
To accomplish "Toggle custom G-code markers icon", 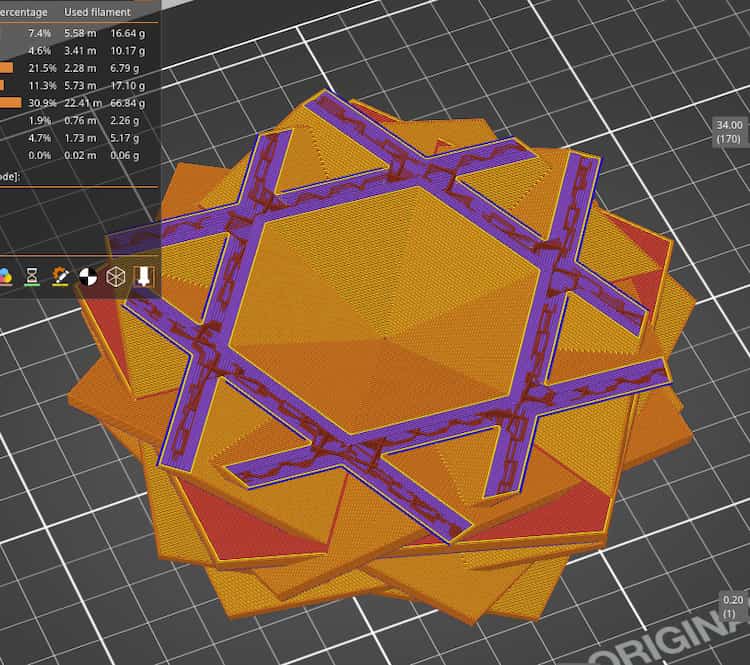I will 60,277.
